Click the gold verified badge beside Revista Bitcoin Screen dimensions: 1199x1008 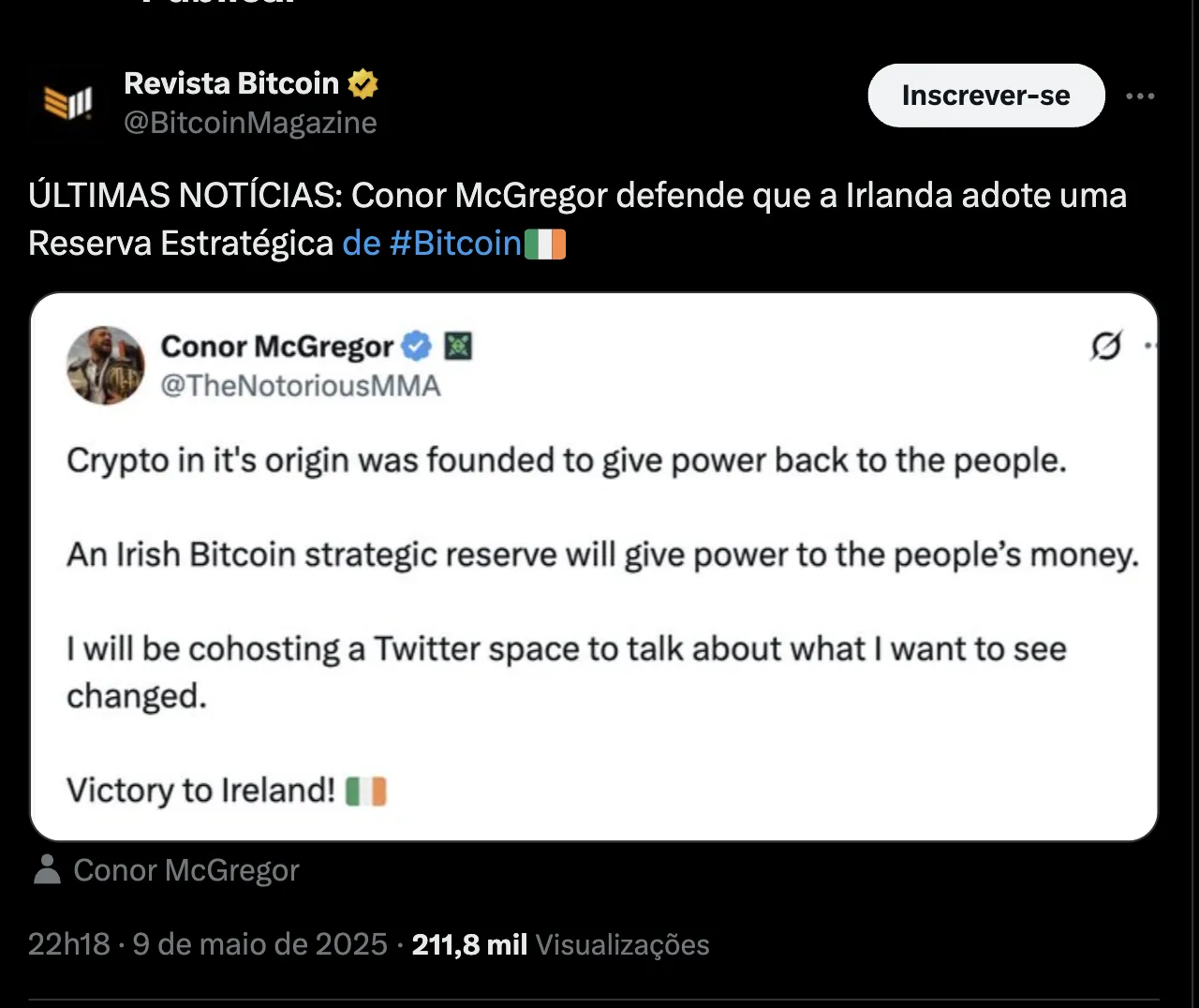coord(363,82)
